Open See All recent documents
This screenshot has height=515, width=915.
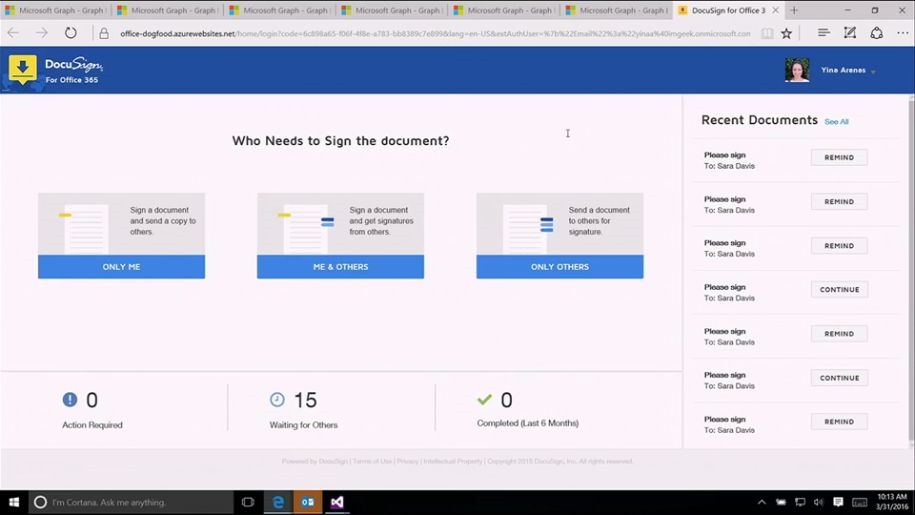836,121
